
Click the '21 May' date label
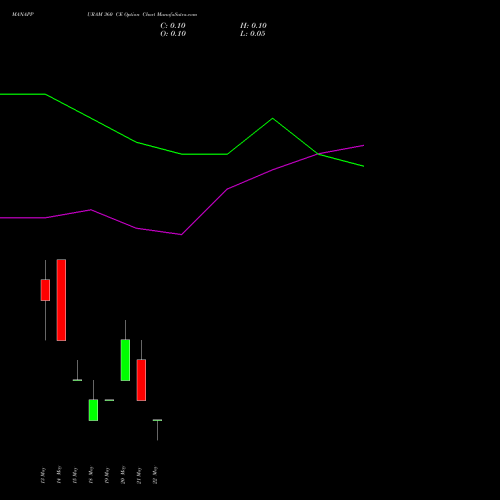(139, 475)
